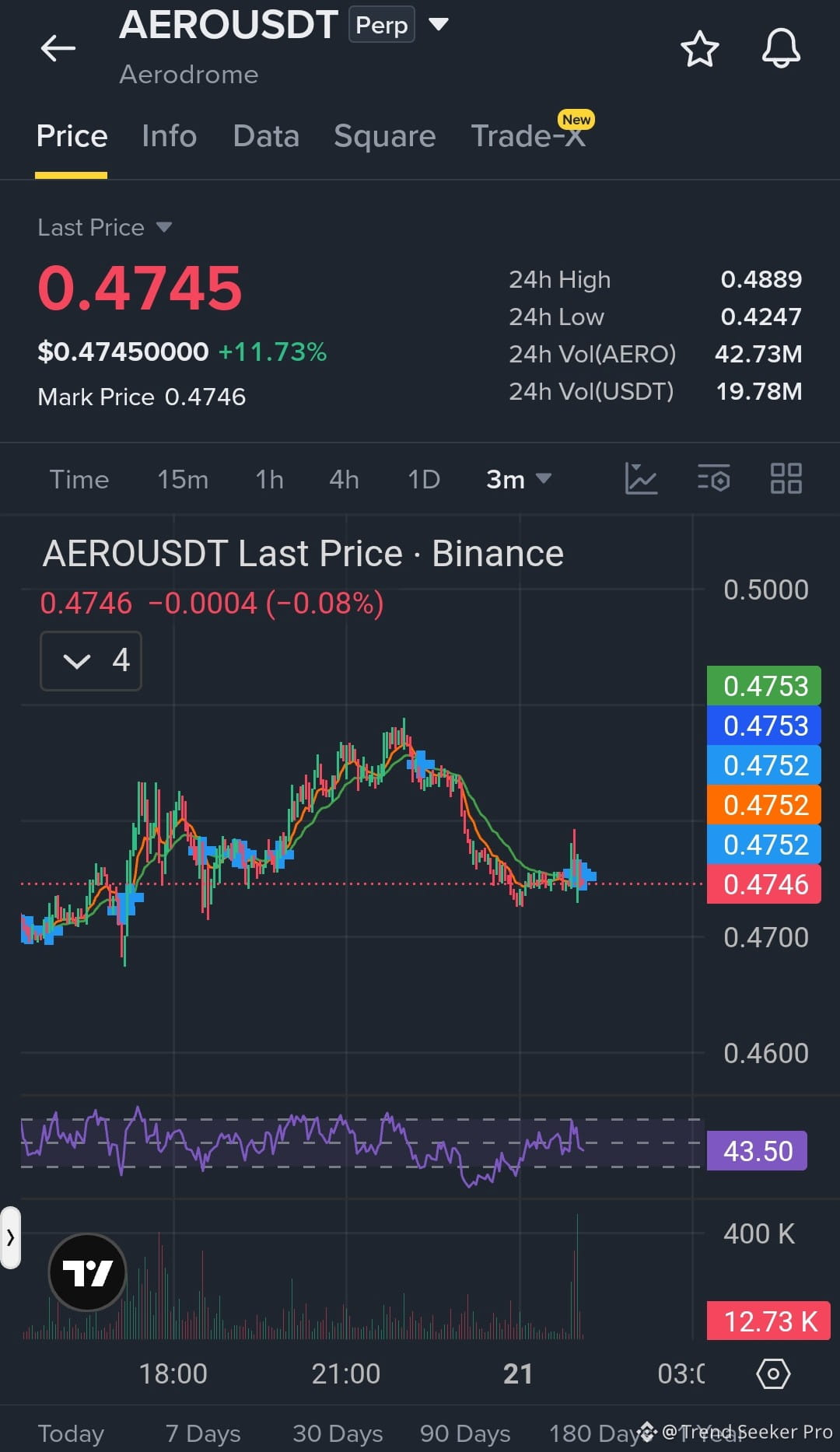Tap the 24h Low value 0.4247
The image size is (840, 1452).
[761, 317]
